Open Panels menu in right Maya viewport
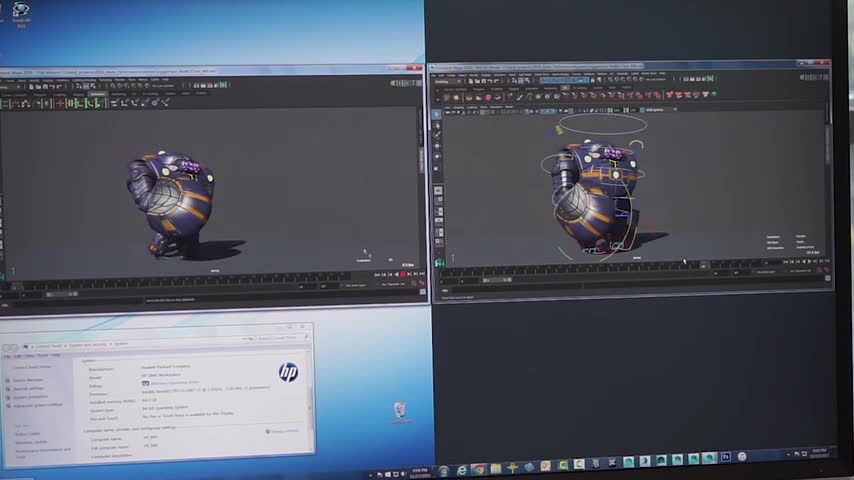The width and height of the screenshot is (854, 480). click(509, 107)
